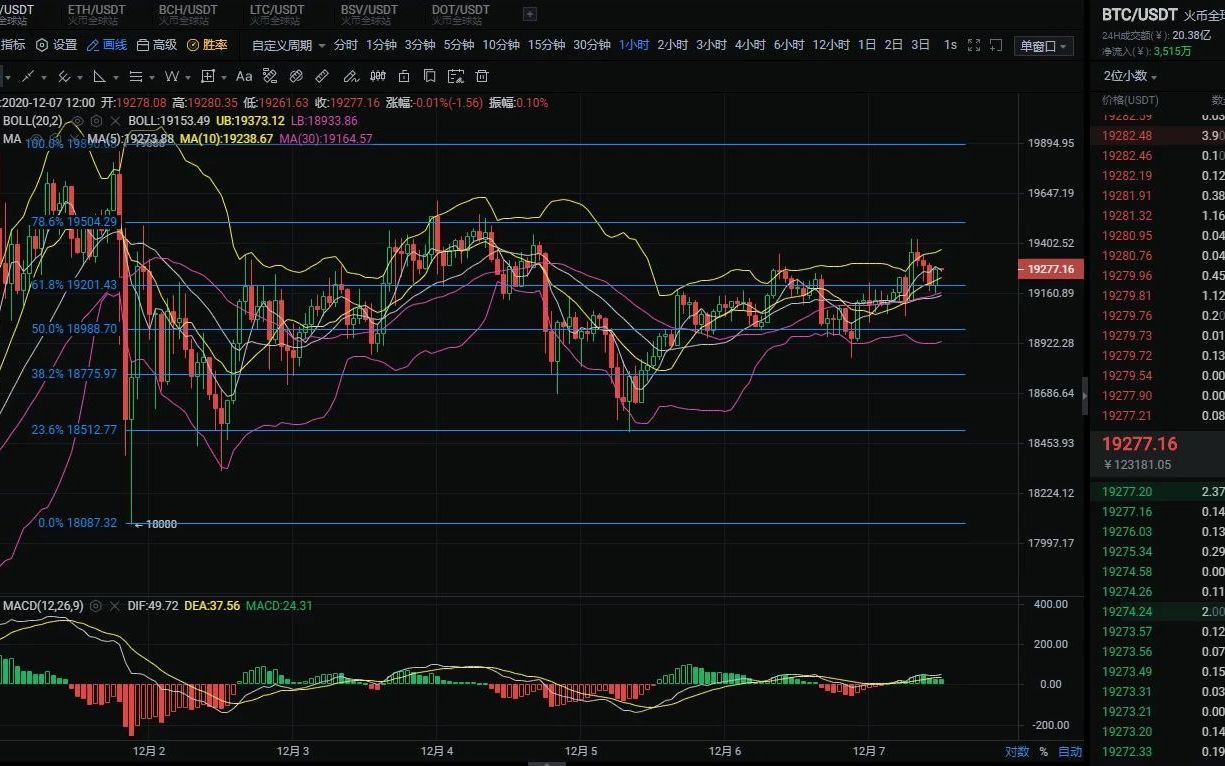Open BOLL indicator settings gear
Viewport: 1225px width, 766px height.
click(x=96, y=121)
